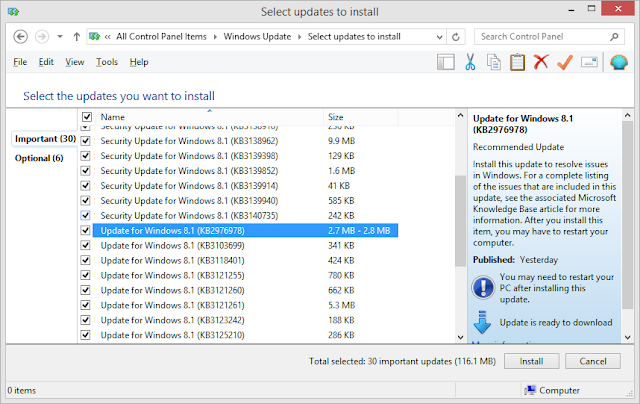Click the Cancel button
This screenshot has width=640, height=404.
point(593,361)
